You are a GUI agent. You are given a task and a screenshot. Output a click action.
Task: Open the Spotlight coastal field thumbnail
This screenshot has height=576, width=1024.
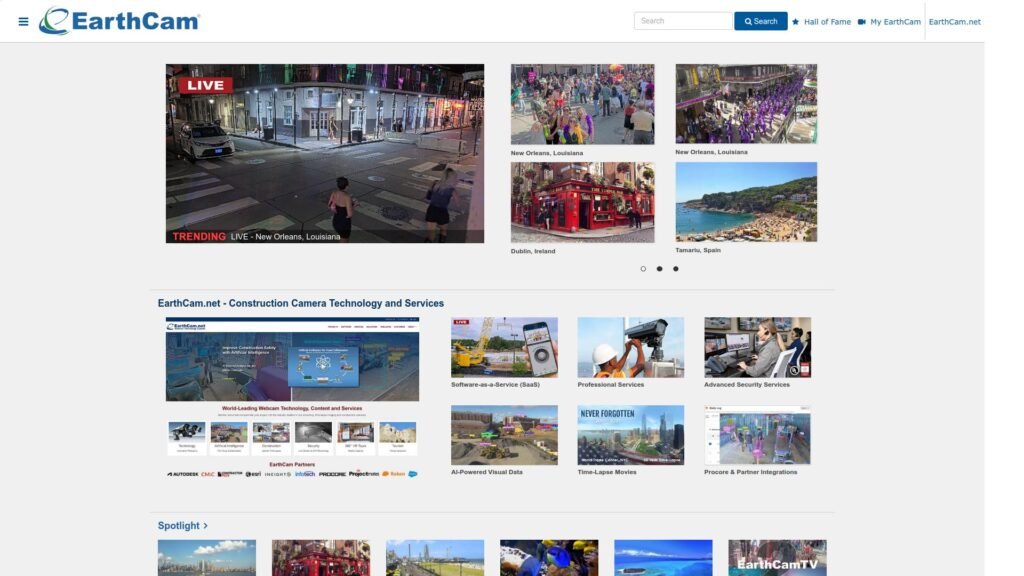(435, 558)
